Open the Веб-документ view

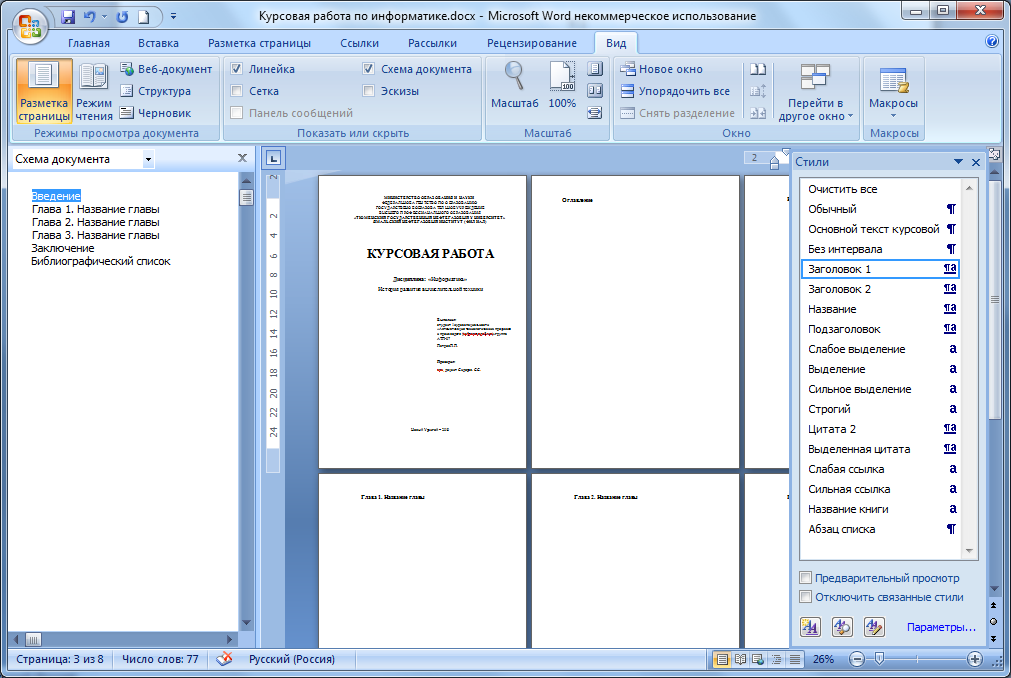(166, 69)
